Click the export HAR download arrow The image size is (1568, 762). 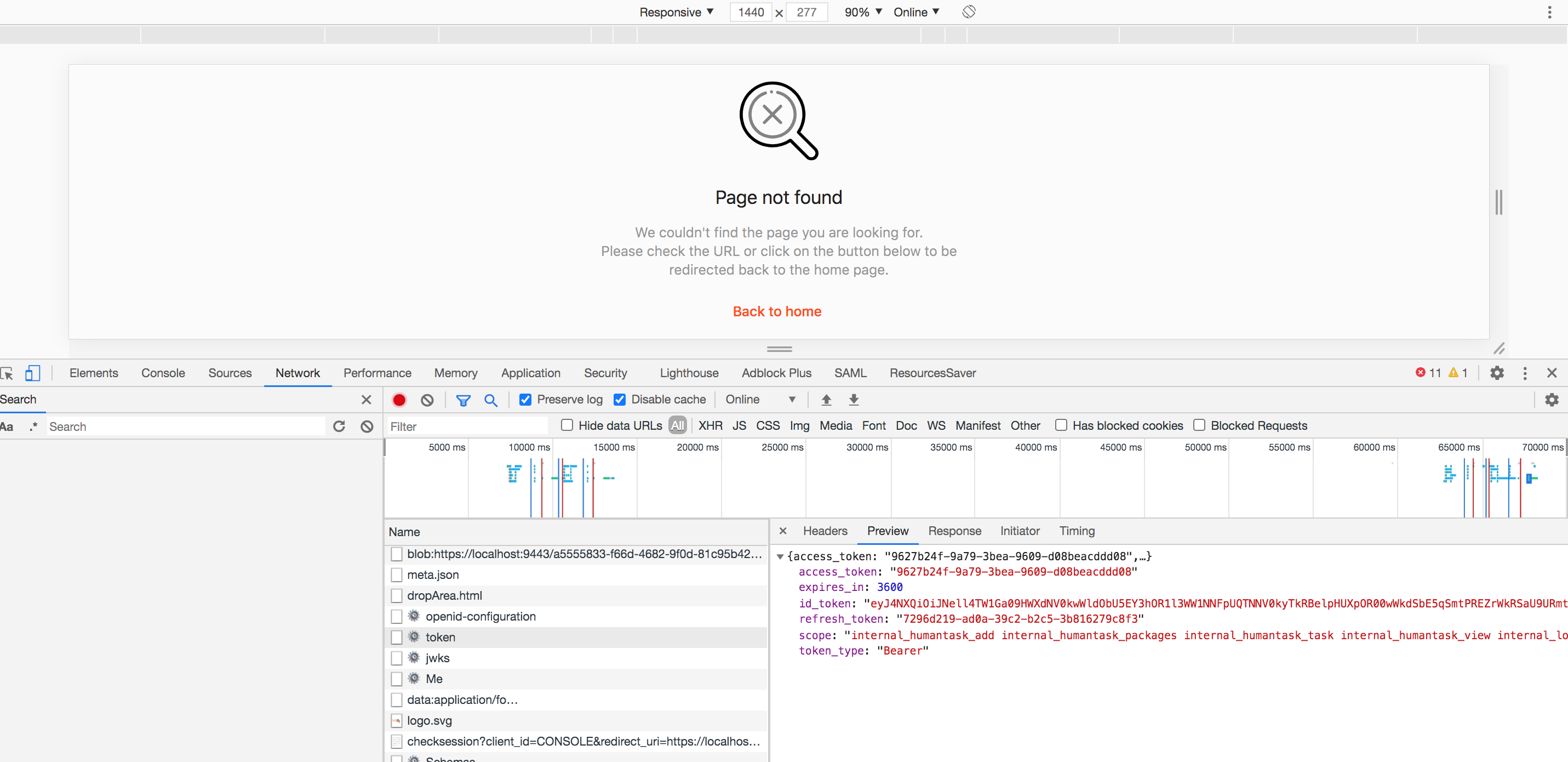click(854, 400)
